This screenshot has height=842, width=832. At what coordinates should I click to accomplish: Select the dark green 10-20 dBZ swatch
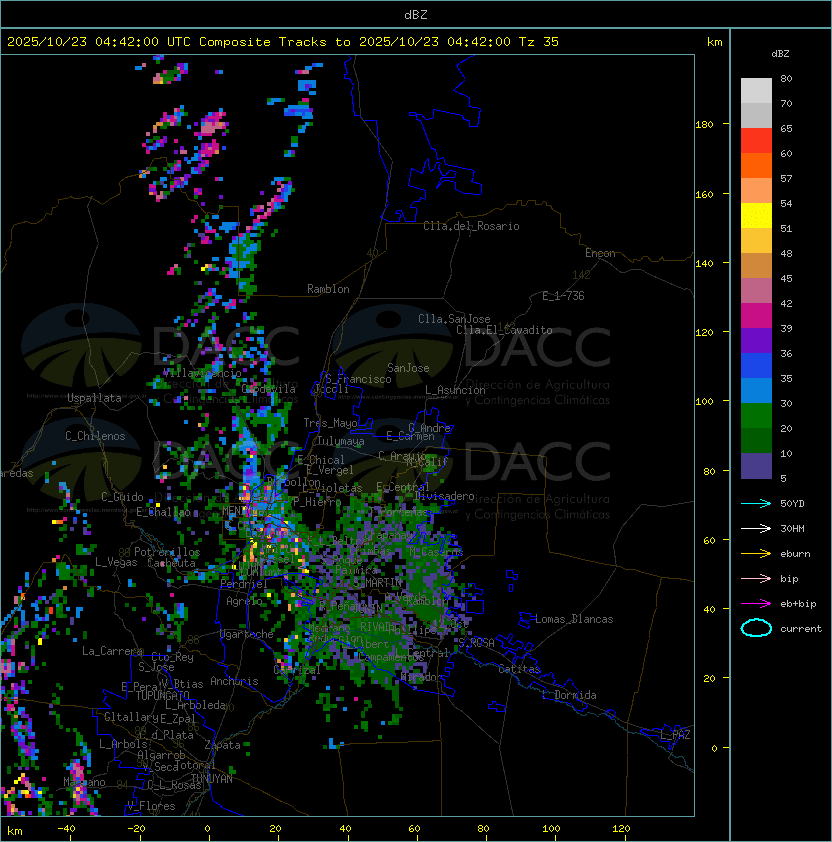click(756, 440)
